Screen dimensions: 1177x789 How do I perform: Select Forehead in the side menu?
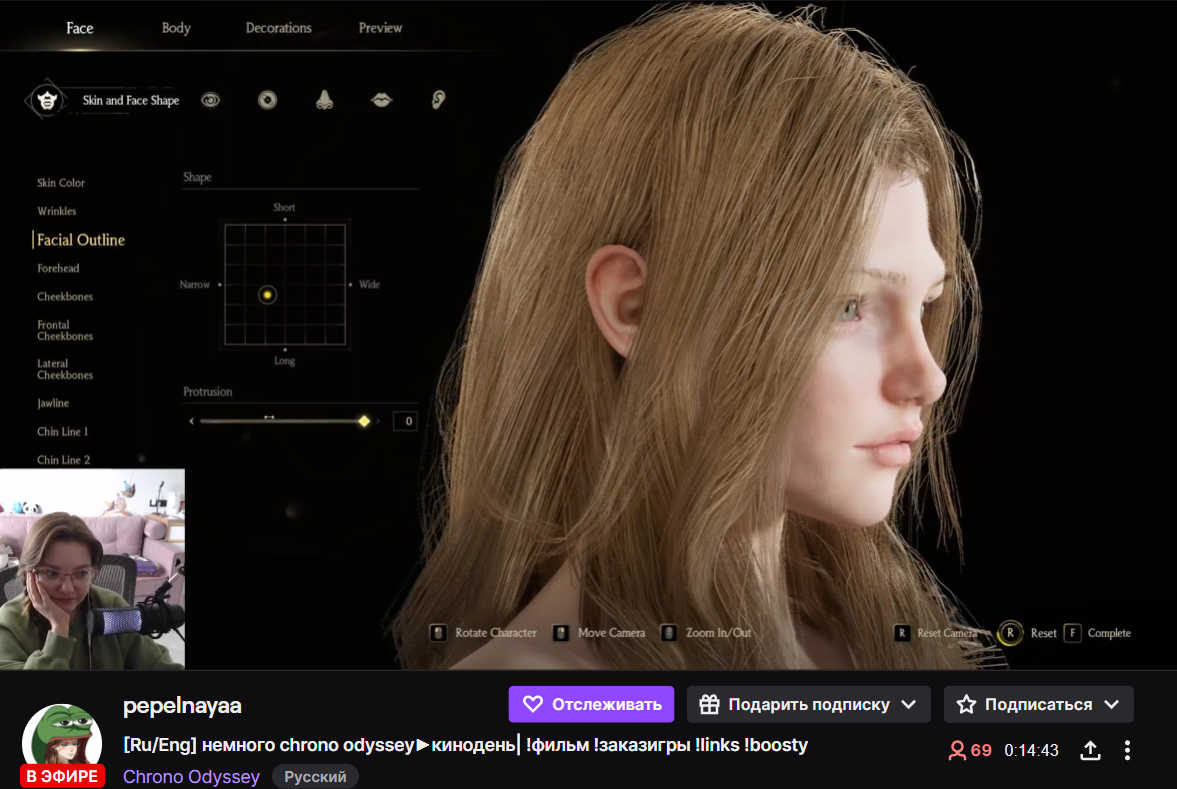click(58, 268)
